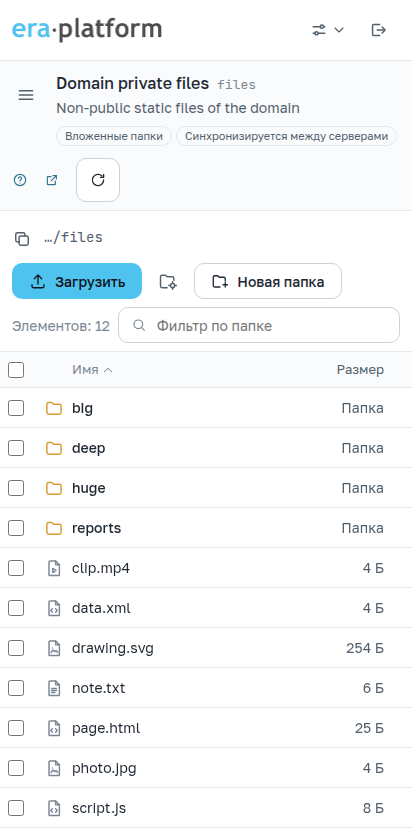Click the note.txt file name
Image resolution: width=412 pixels, height=839 pixels.
click(x=98, y=688)
